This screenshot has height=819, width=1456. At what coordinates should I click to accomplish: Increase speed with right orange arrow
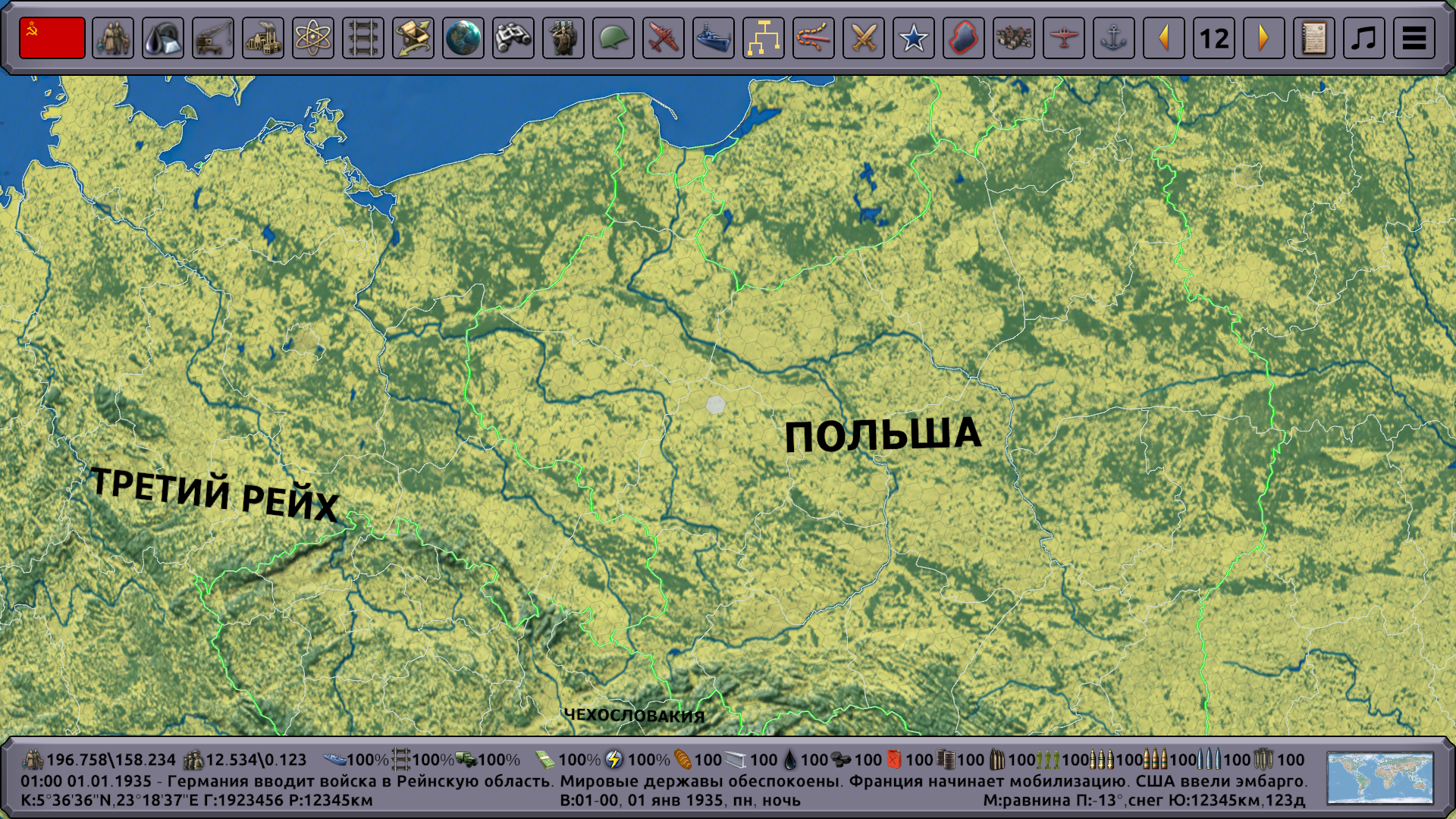1264,38
